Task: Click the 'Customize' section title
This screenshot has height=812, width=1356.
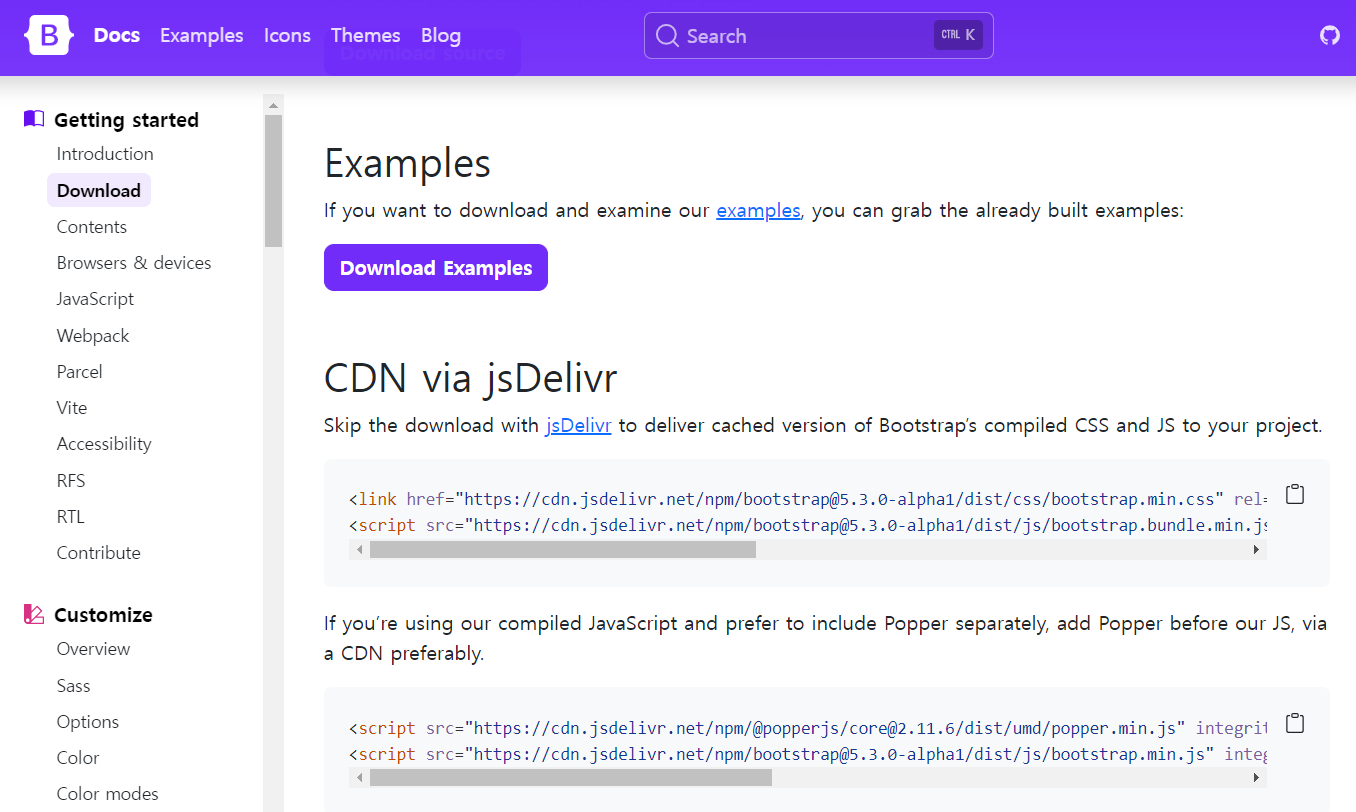Action: click(x=103, y=615)
